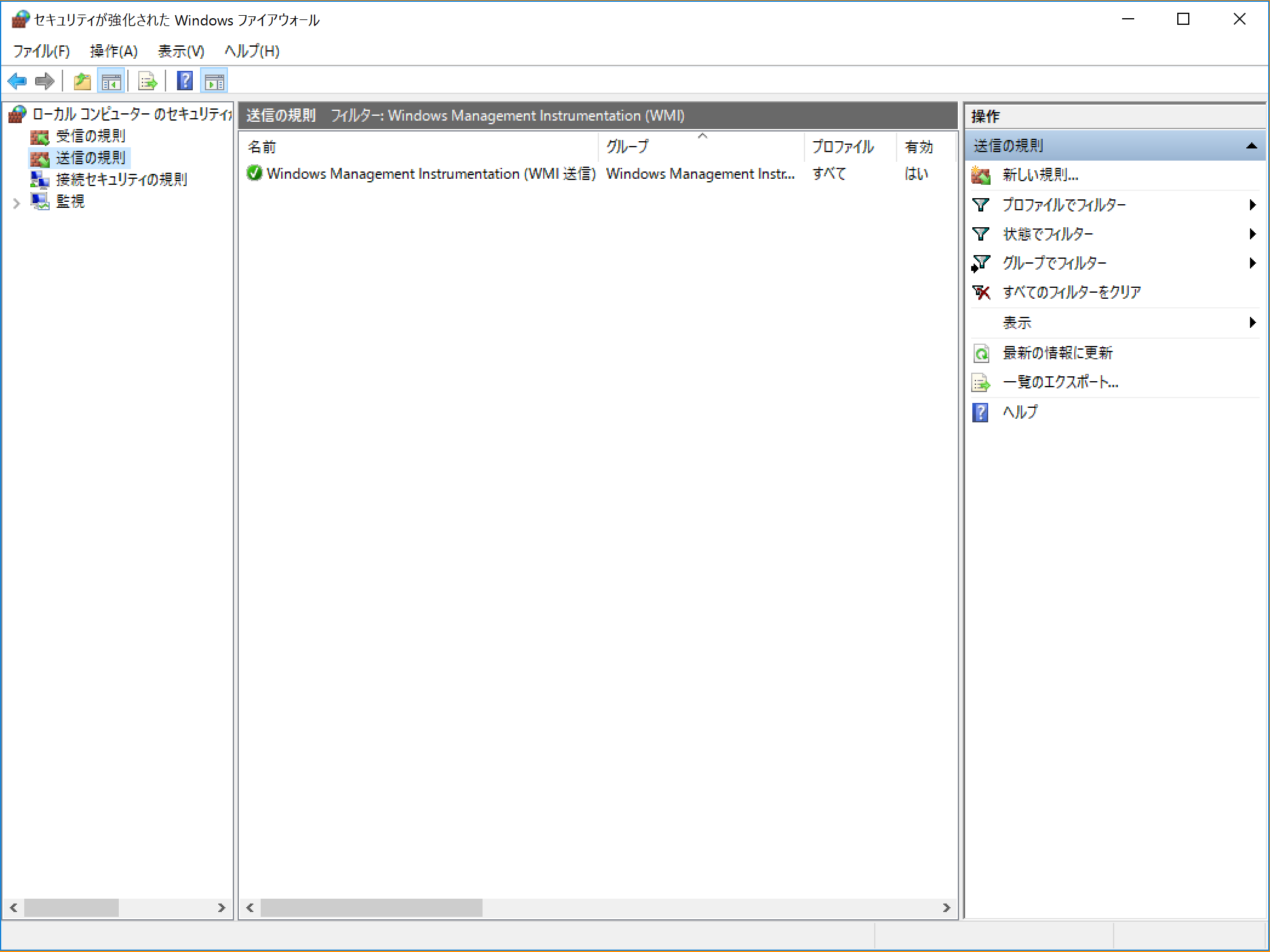Viewport: 1270px width, 952px height.
Task: Collapse the 送信の規則 actions section
Action: coord(1251,145)
